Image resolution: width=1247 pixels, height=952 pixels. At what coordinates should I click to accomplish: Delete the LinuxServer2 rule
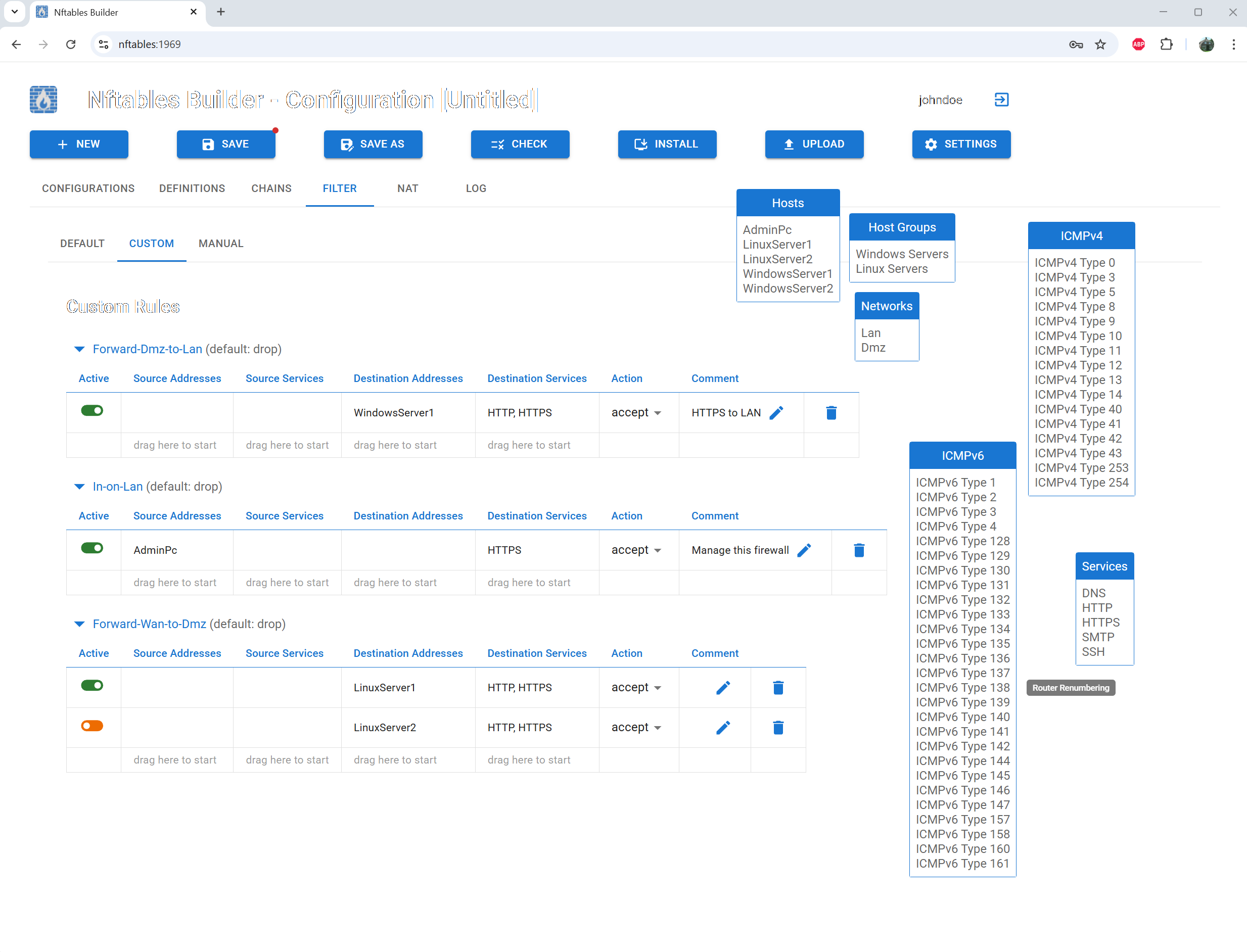778,728
